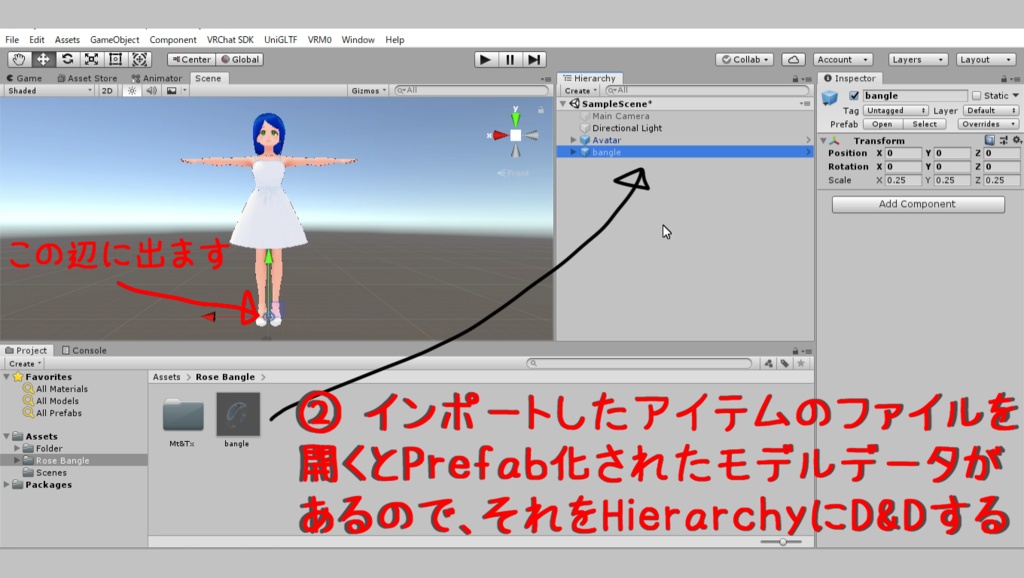Click the scene orientation gizmo cube
Viewport: 1024px width, 578px height.
click(516, 135)
